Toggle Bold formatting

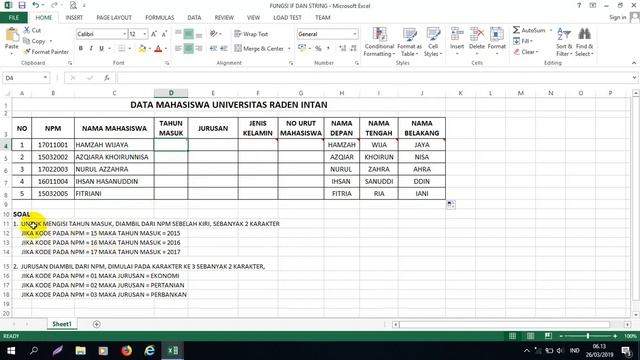(x=81, y=49)
